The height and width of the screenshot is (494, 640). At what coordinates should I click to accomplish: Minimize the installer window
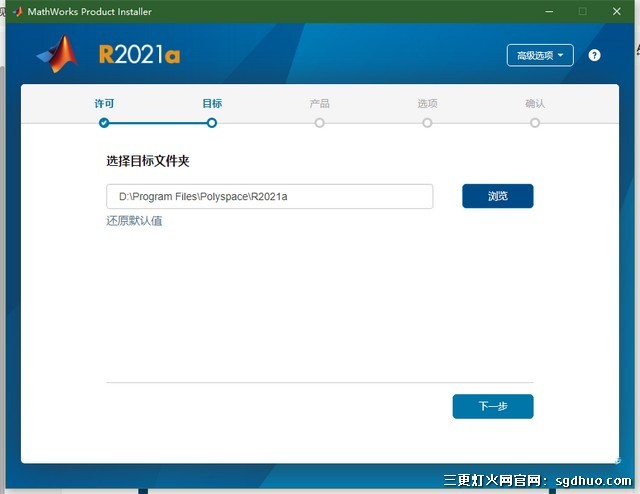click(x=549, y=11)
